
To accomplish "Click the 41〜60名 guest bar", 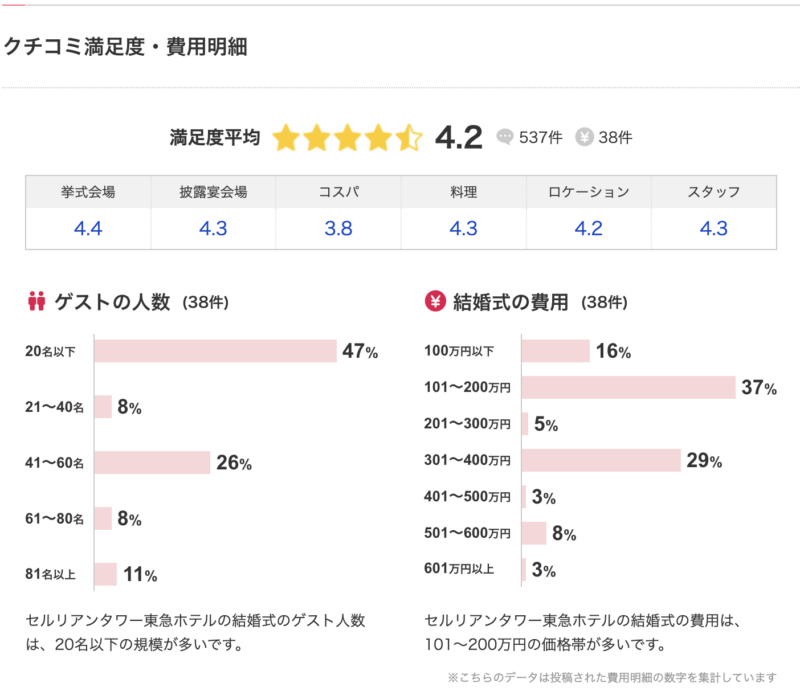I will [152, 463].
